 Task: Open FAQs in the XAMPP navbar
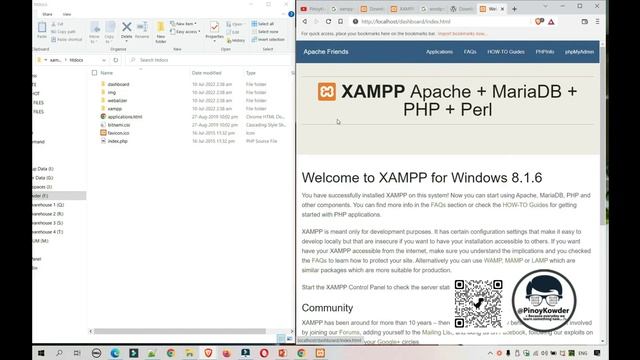click(470, 52)
